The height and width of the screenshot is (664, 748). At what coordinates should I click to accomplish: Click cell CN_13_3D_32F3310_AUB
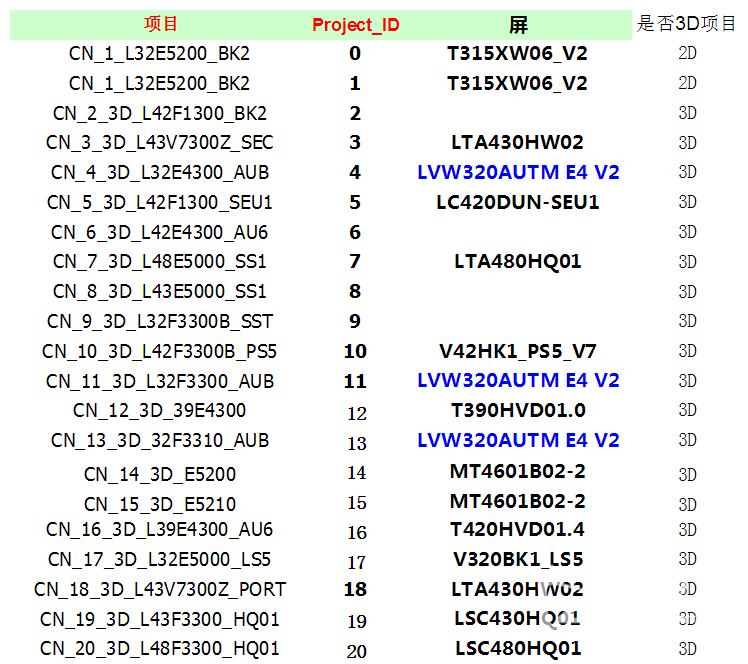pyautogui.click(x=160, y=440)
